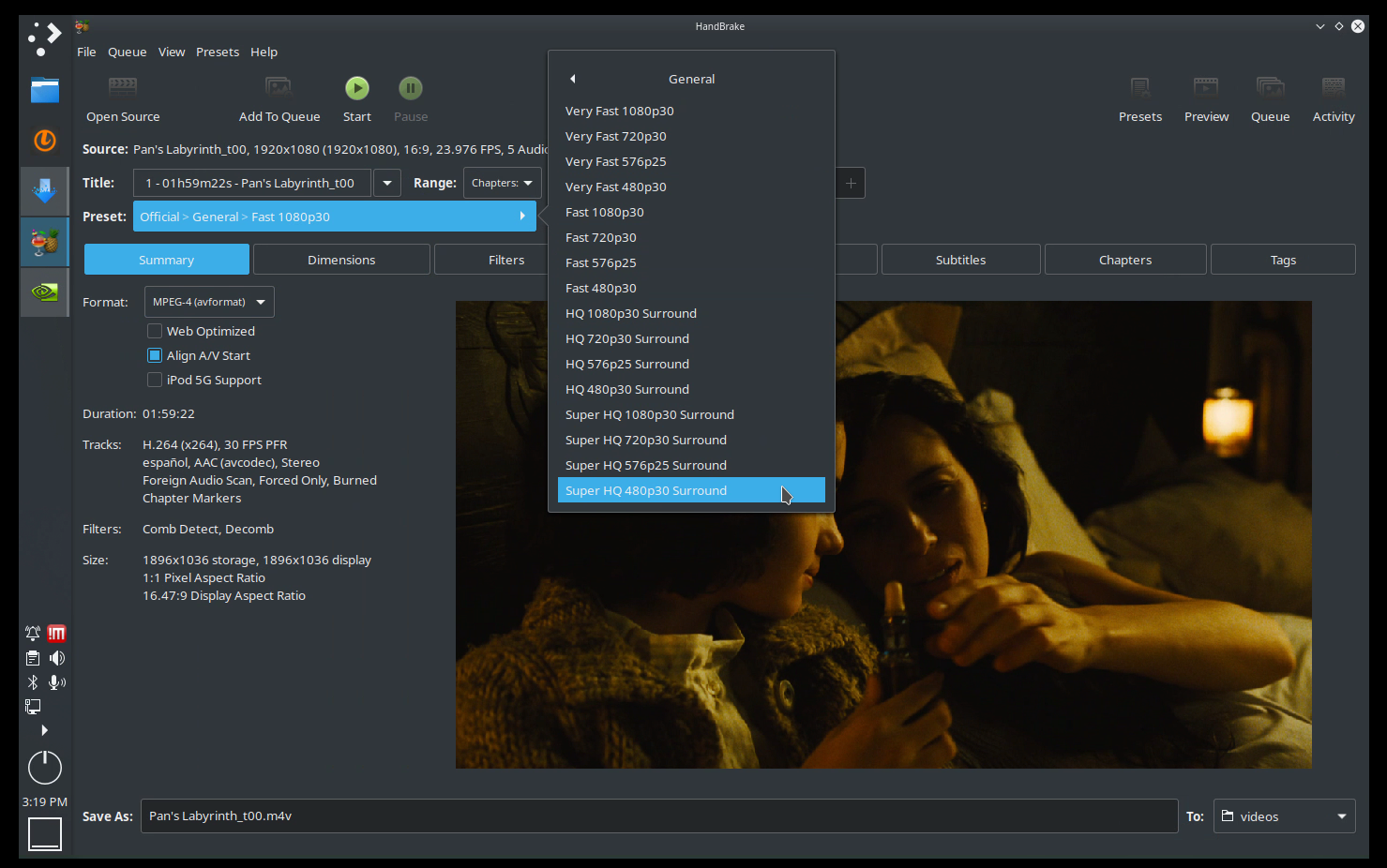Click the HandBrake icon in the dock
The image size is (1387, 868).
pyautogui.click(x=44, y=241)
